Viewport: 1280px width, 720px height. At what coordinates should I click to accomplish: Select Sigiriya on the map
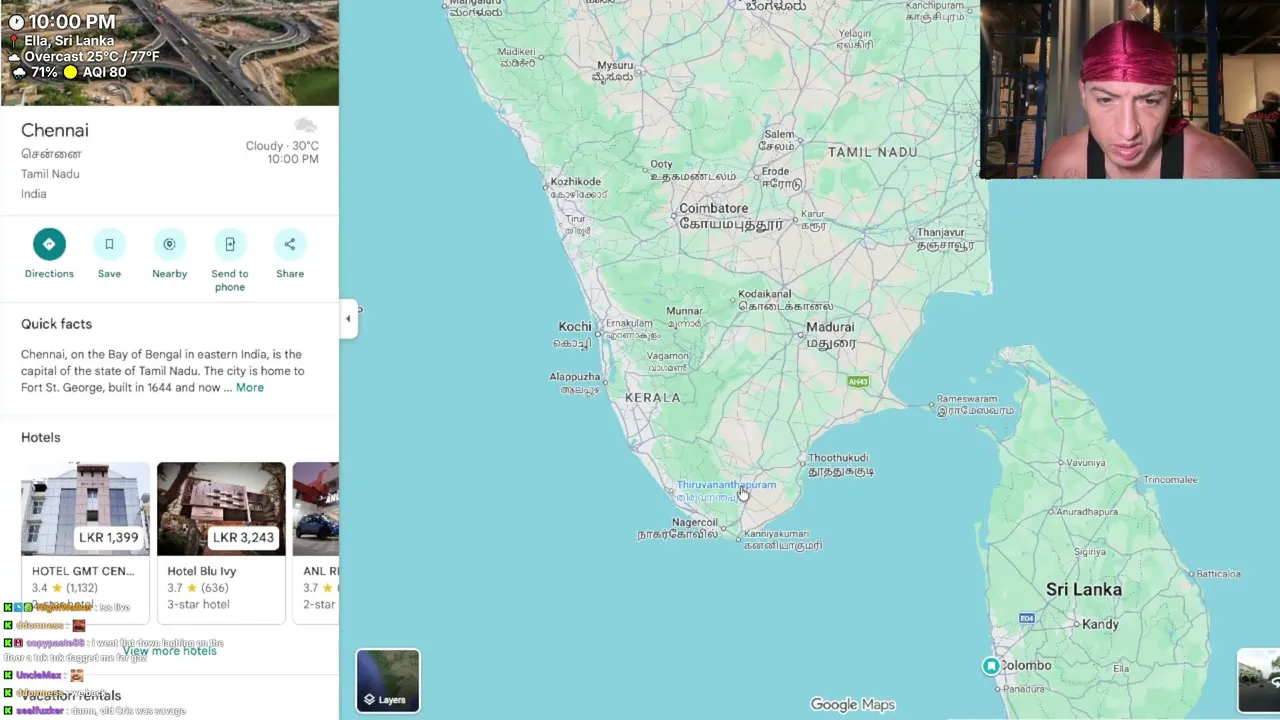(1090, 552)
